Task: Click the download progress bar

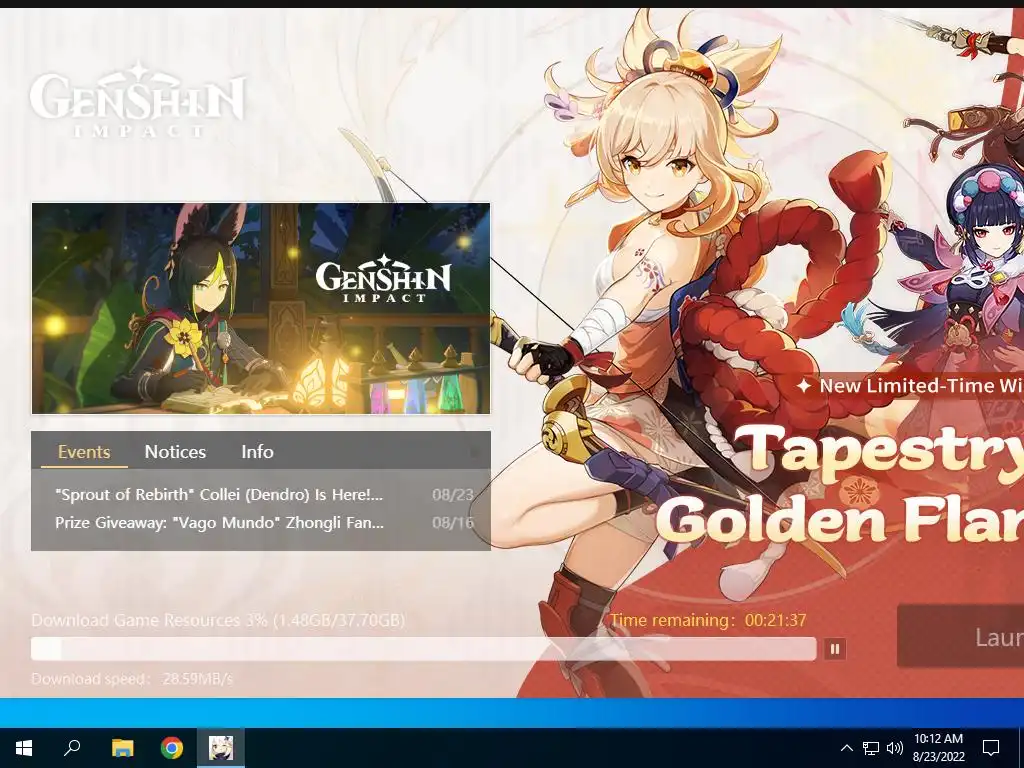Action: tap(423, 648)
